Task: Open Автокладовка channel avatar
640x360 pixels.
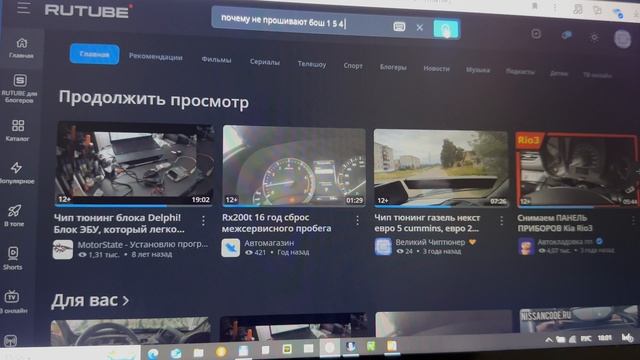Action: point(526,247)
